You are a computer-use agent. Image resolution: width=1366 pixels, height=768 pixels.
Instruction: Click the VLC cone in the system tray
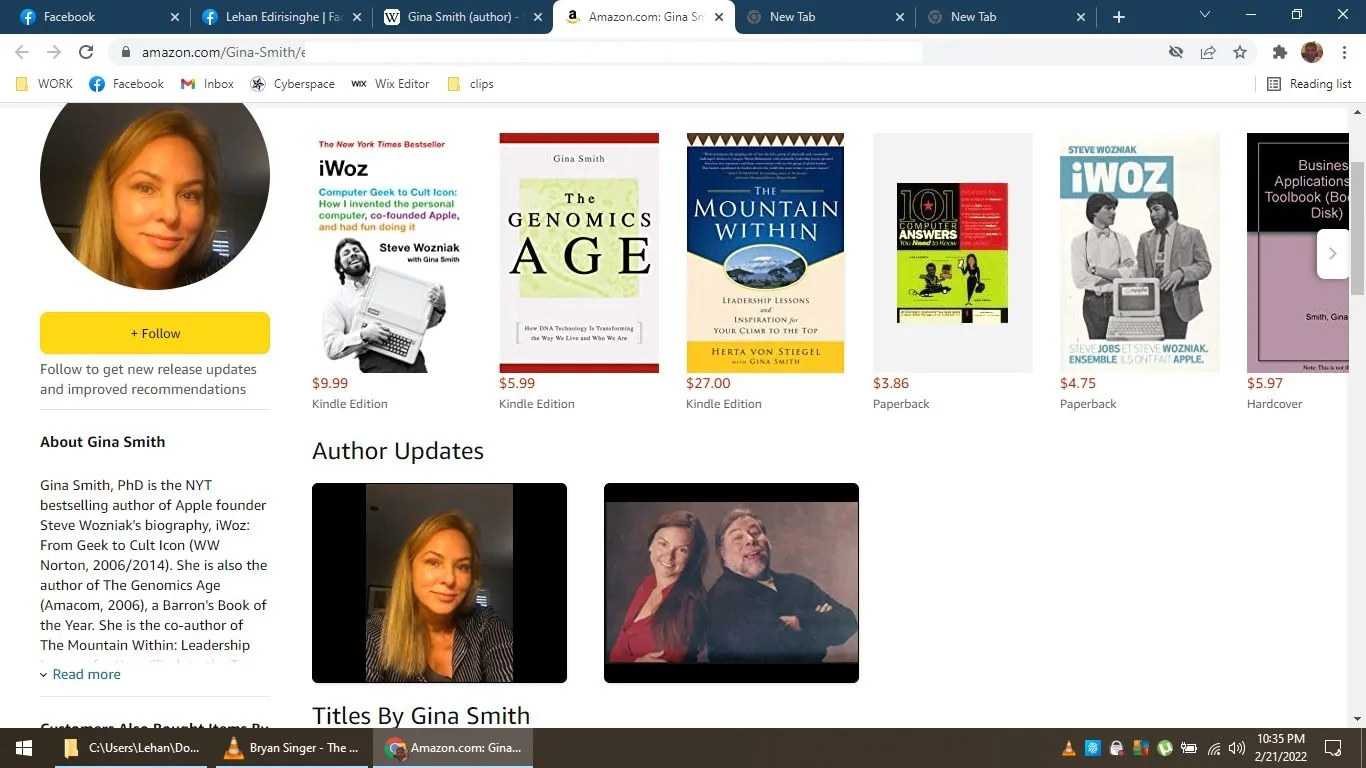[x=1069, y=748]
